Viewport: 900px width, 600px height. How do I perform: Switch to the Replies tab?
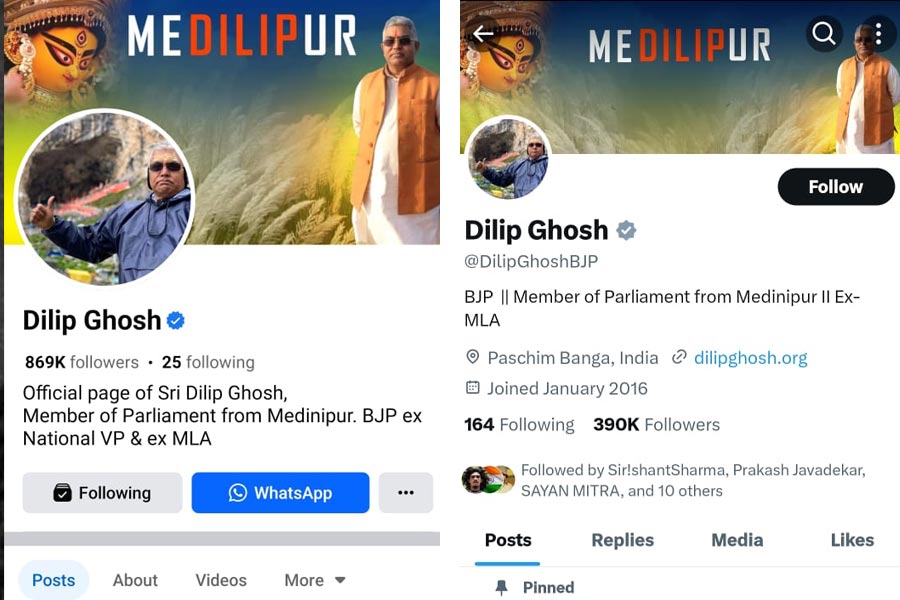point(623,540)
